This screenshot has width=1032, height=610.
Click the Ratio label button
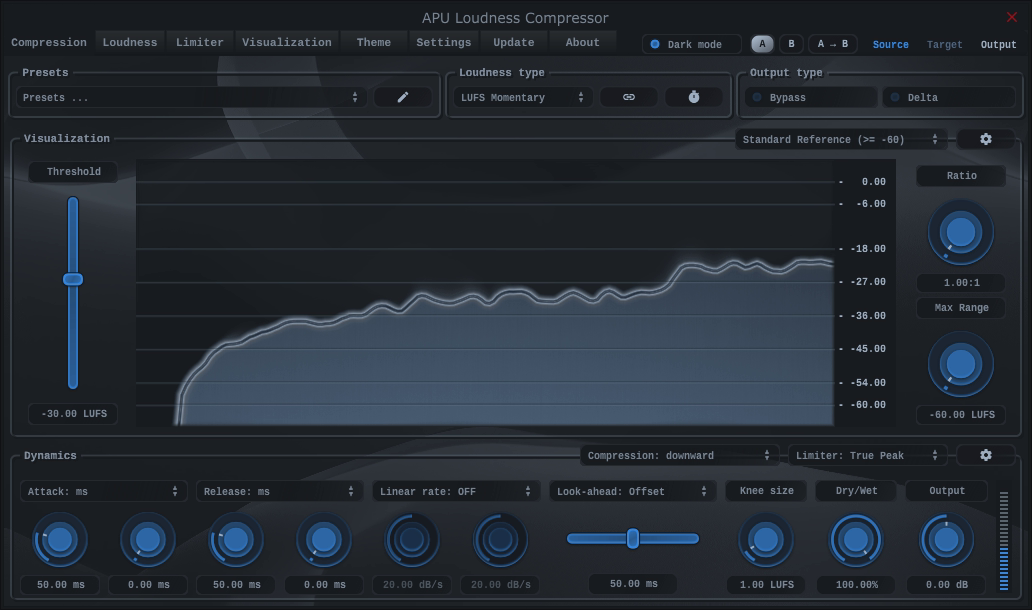pyautogui.click(x=961, y=176)
